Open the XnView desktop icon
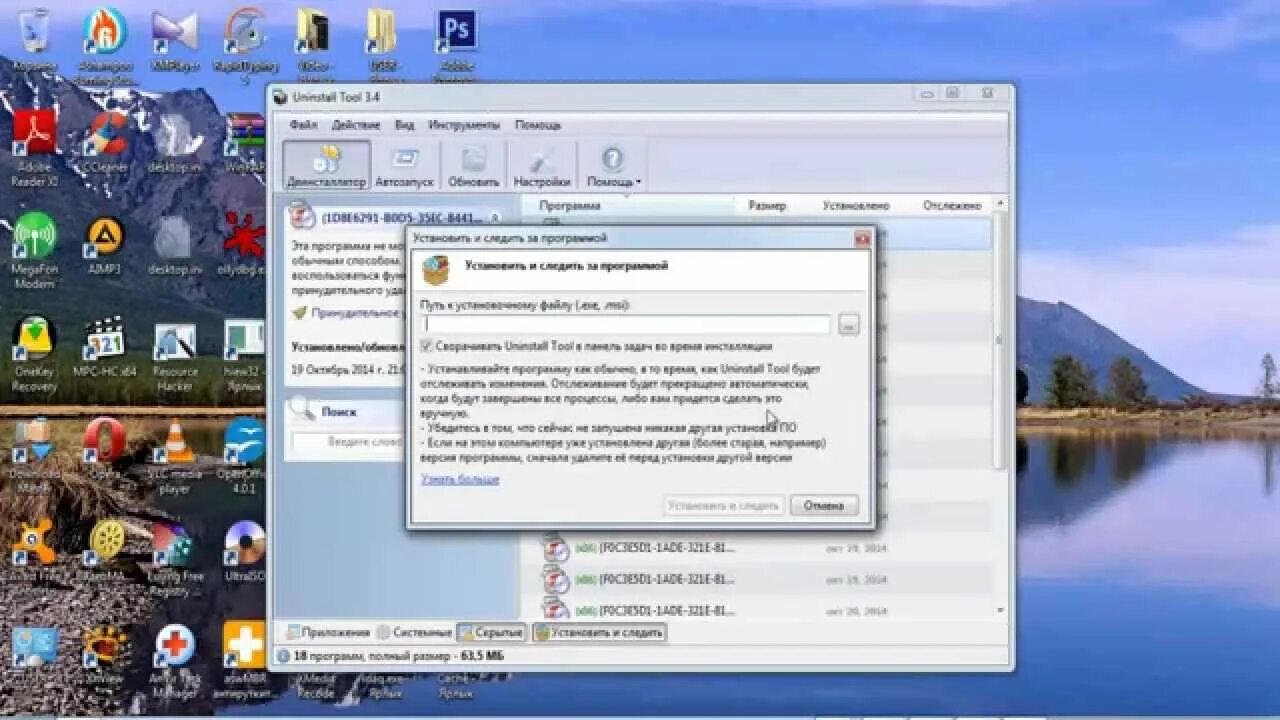 (105, 655)
